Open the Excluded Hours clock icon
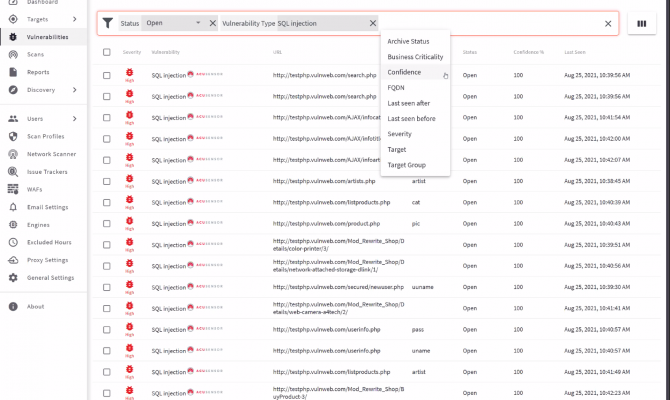 (13, 242)
